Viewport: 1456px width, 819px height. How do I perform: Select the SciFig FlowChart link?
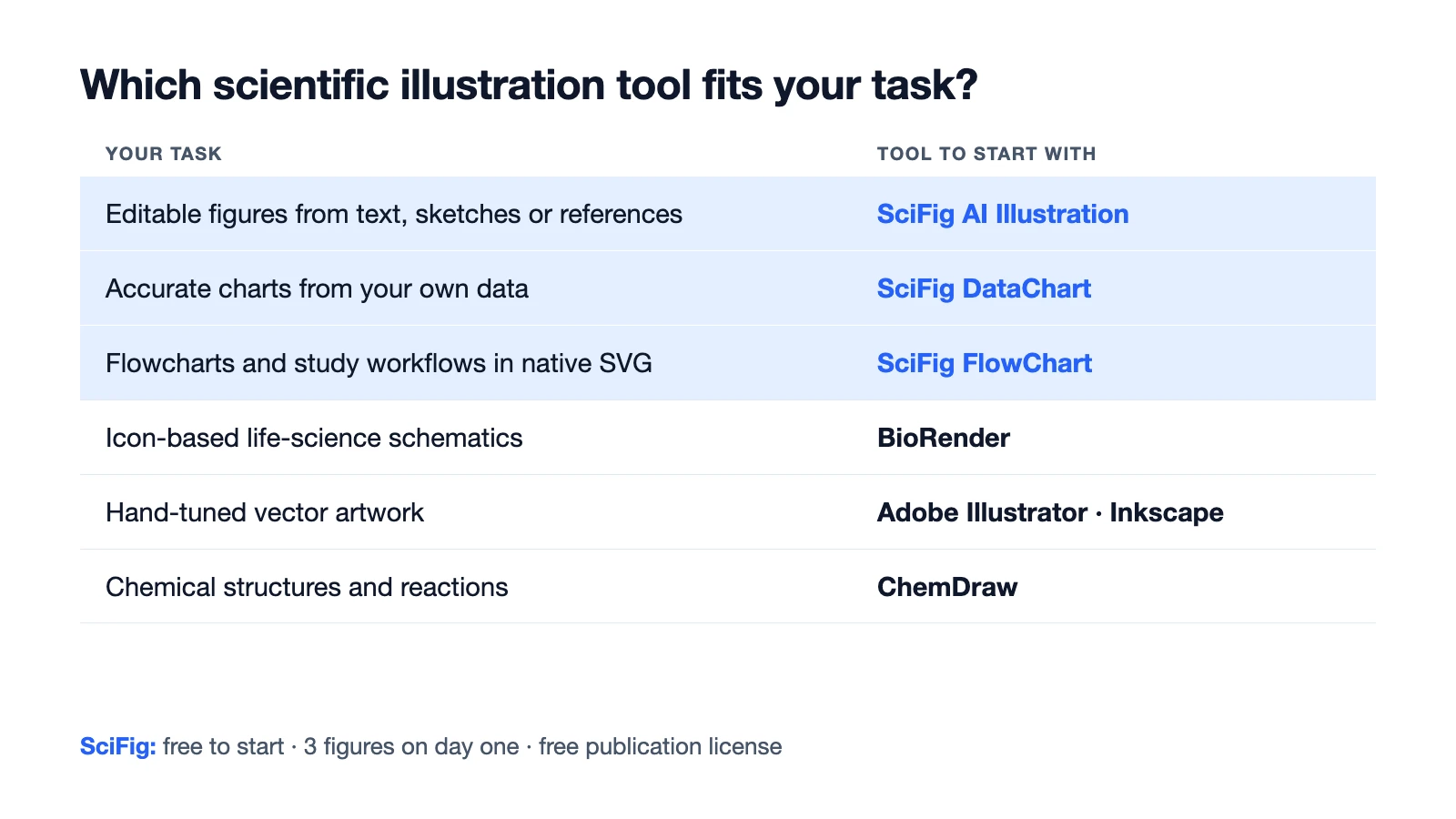985,363
